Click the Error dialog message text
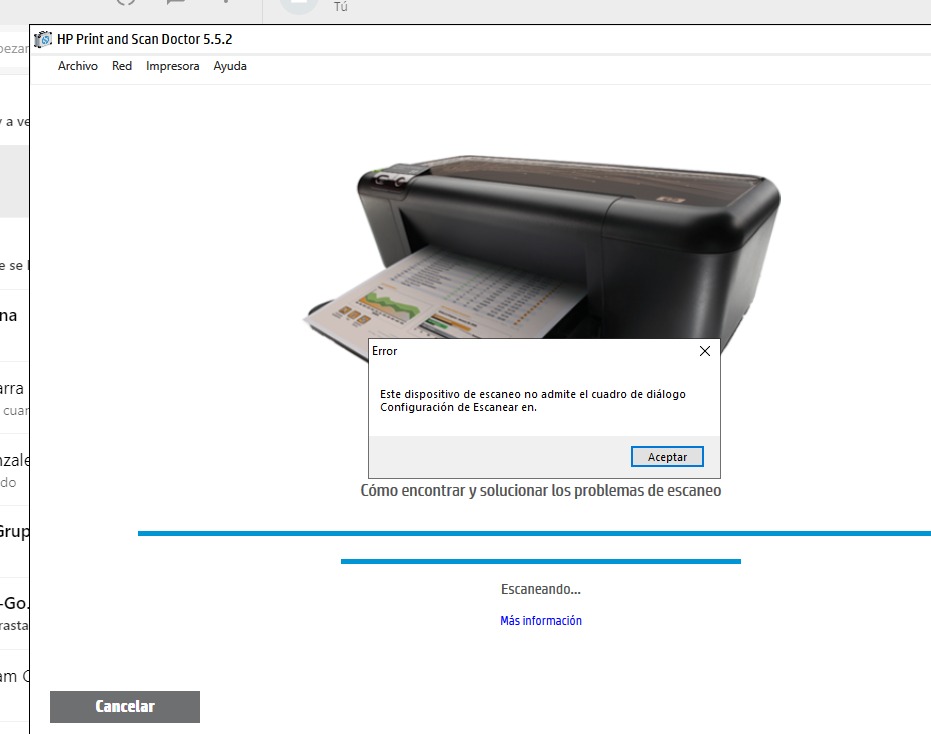The image size is (931, 734). click(x=533, y=401)
